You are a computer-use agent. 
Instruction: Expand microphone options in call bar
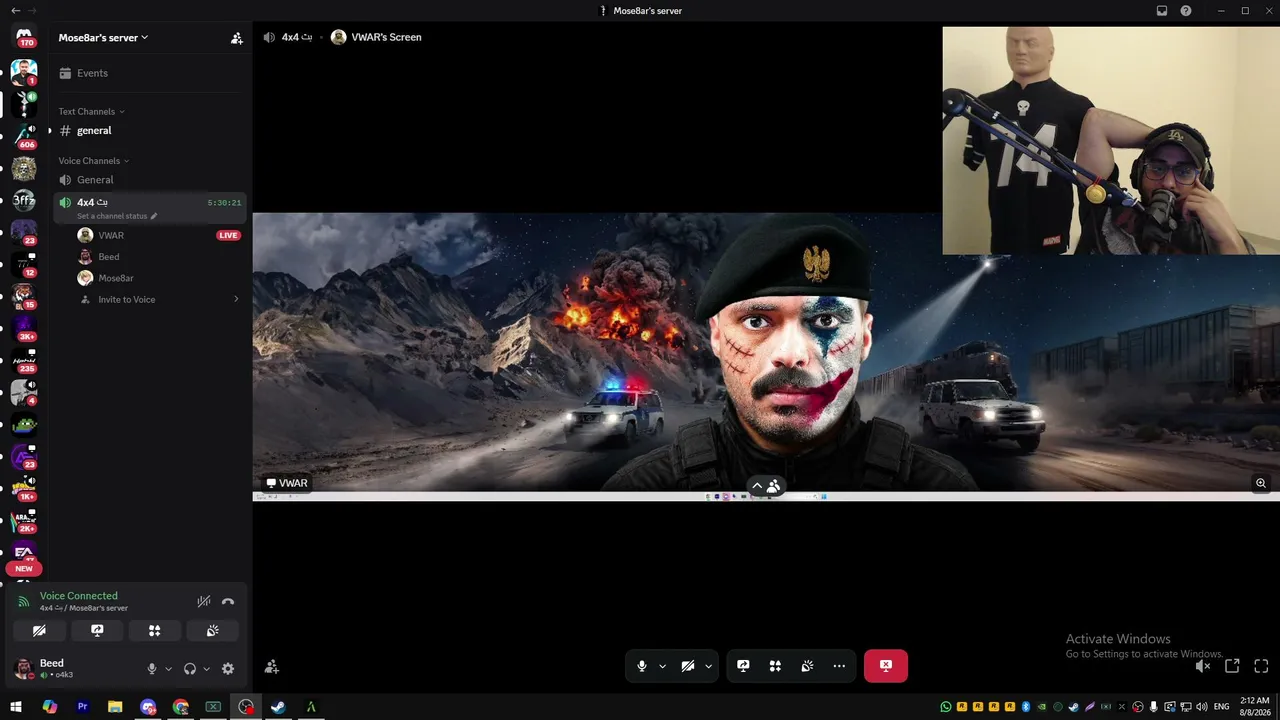[662, 666]
